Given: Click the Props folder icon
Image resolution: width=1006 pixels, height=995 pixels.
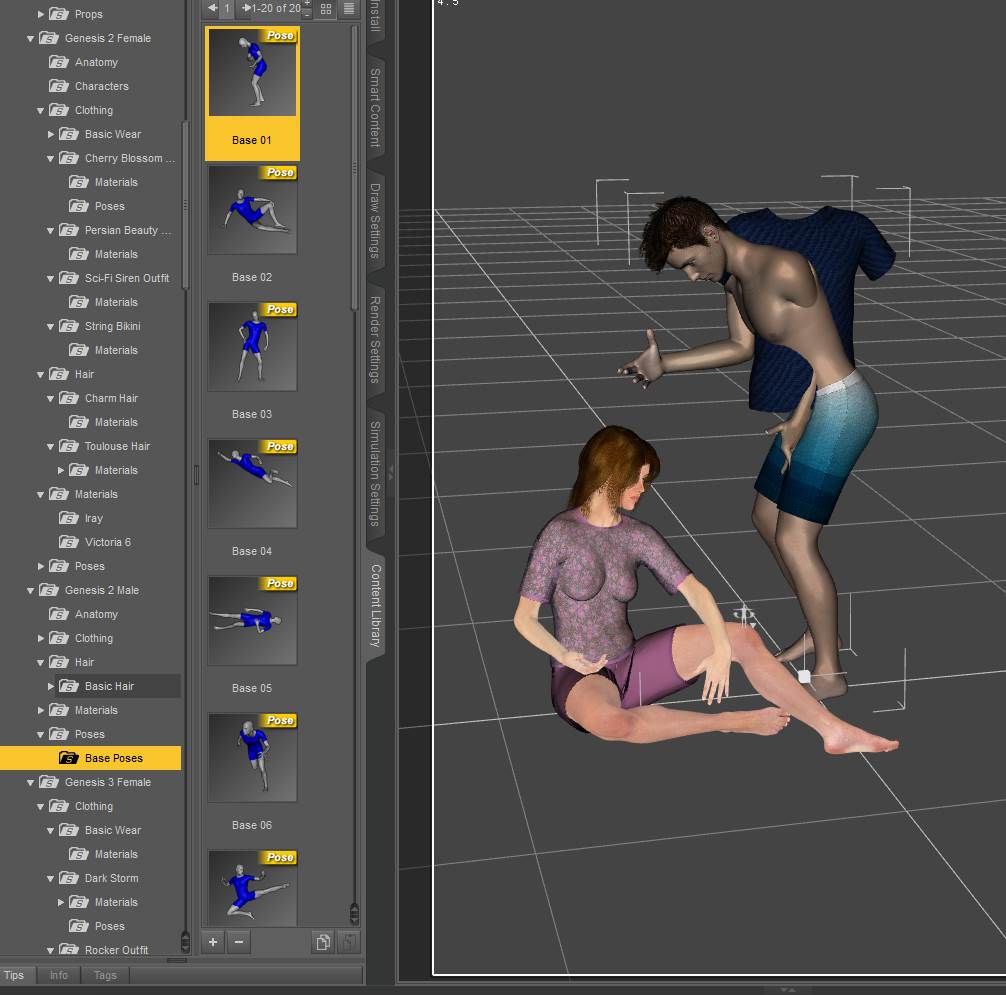Looking at the screenshot, I should pos(59,14).
